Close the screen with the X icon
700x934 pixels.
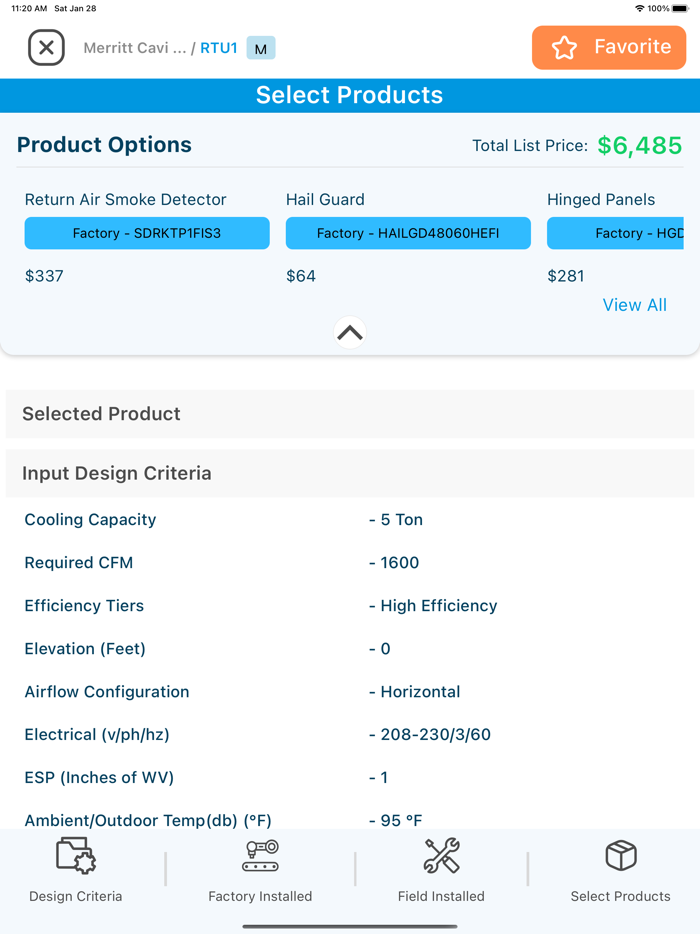click(x=46, y=47)
